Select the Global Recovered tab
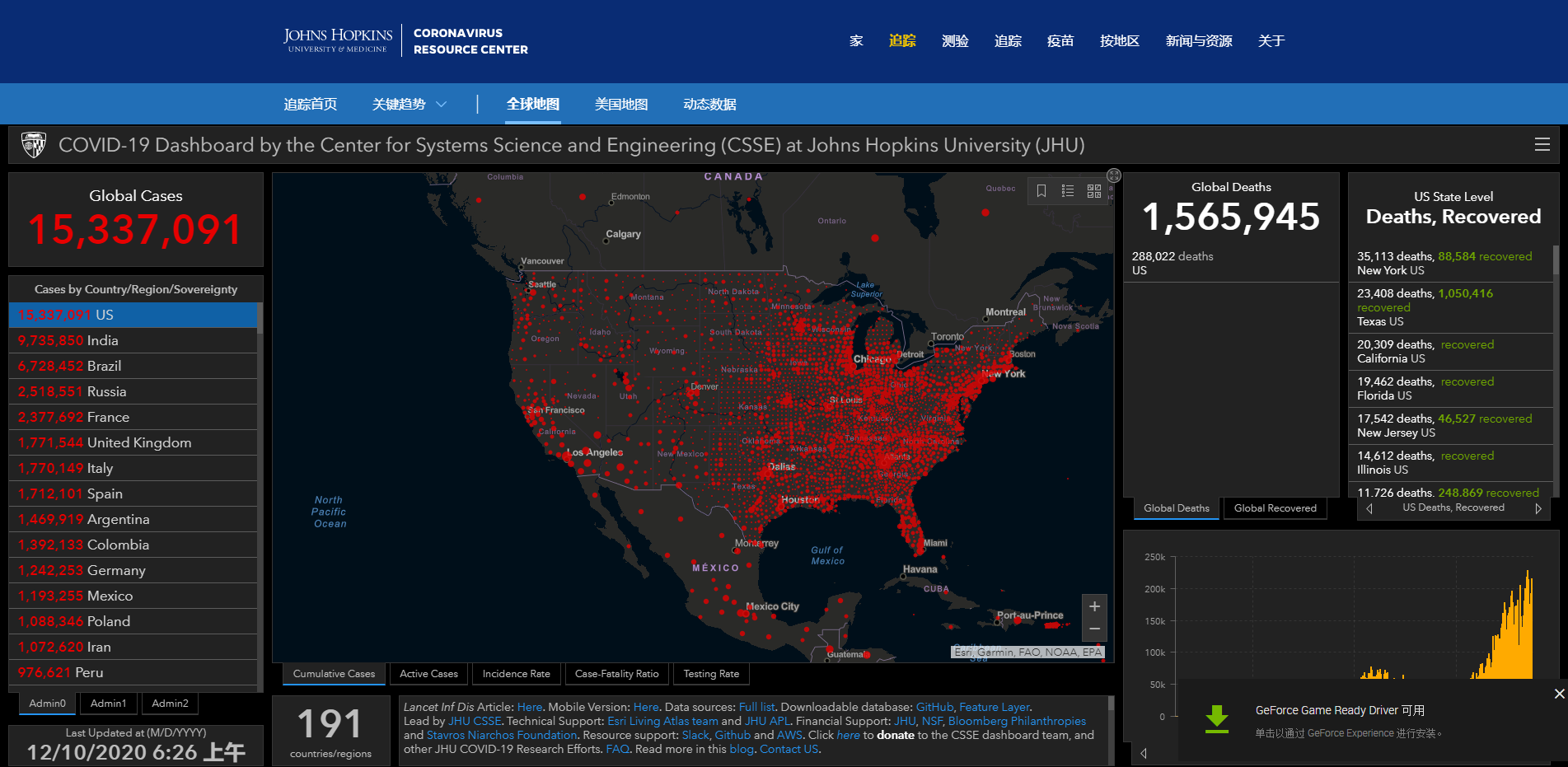The width and height of the screenshot is (1568, 767). tap(1275, 508)
